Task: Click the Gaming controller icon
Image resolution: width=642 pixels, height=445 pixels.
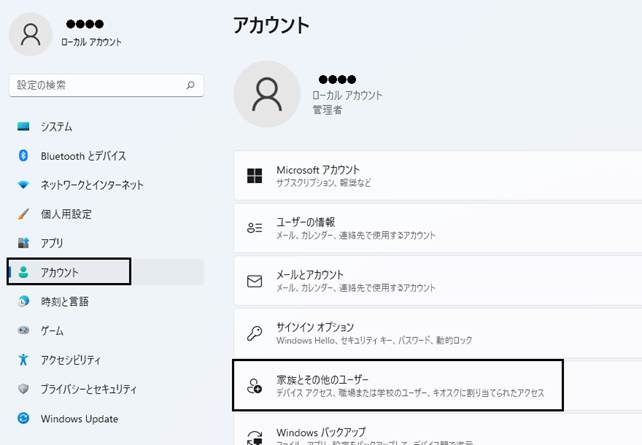Action: (23, 330)
